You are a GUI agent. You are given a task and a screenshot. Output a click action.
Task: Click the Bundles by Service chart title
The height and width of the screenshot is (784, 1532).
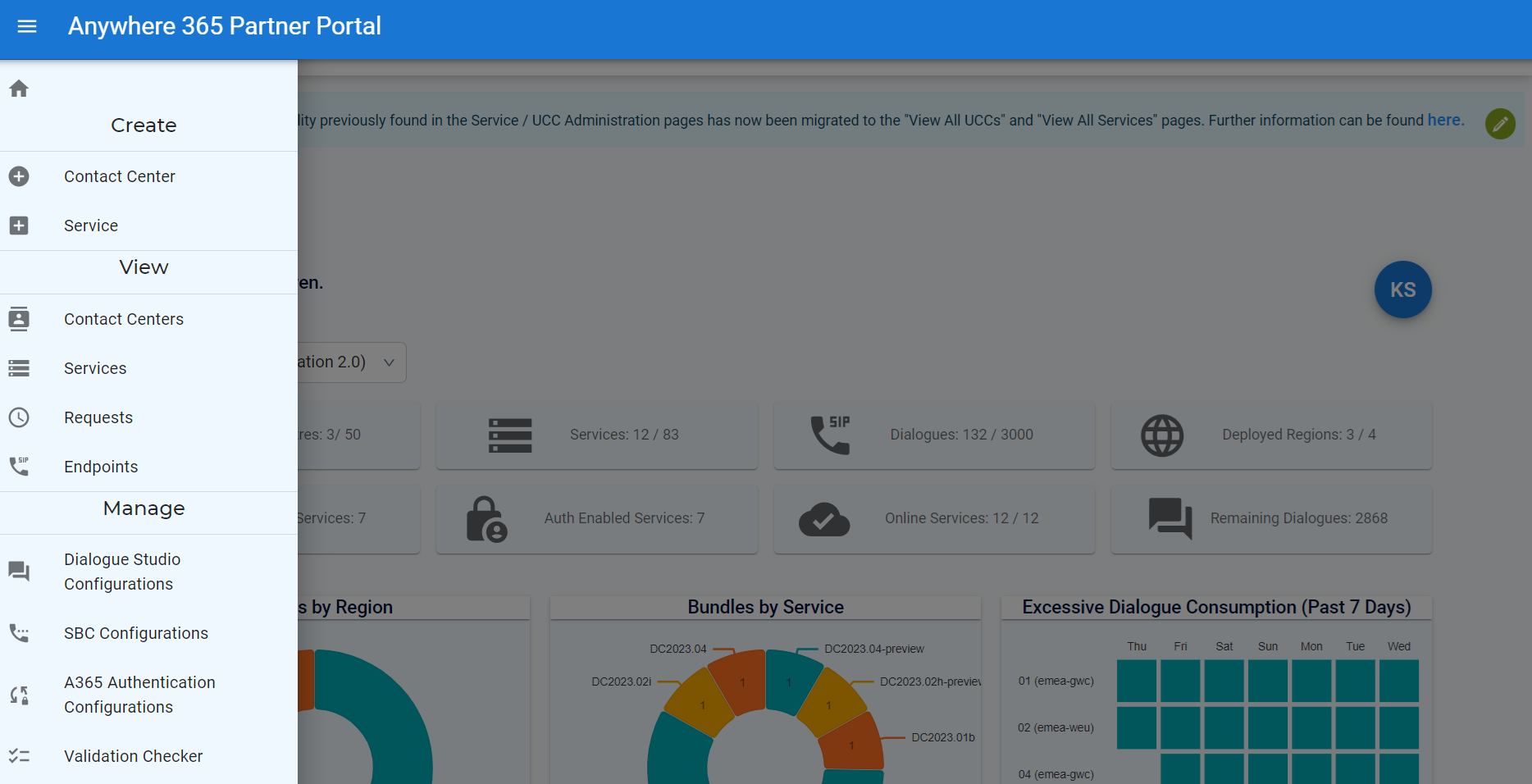pyautogui.click(x=765, y=607)
